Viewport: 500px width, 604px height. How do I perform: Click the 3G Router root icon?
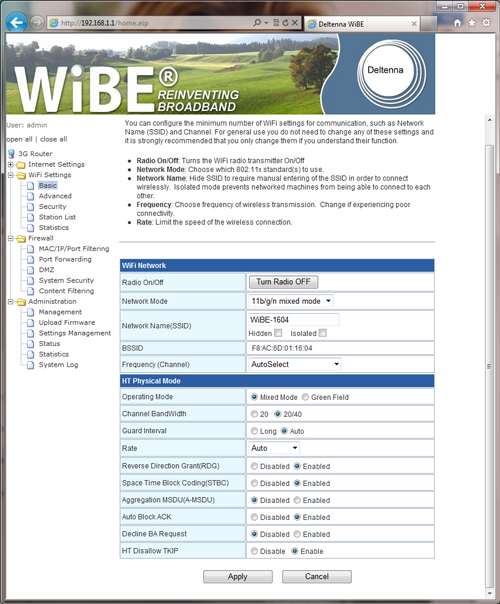coord(12,154)
